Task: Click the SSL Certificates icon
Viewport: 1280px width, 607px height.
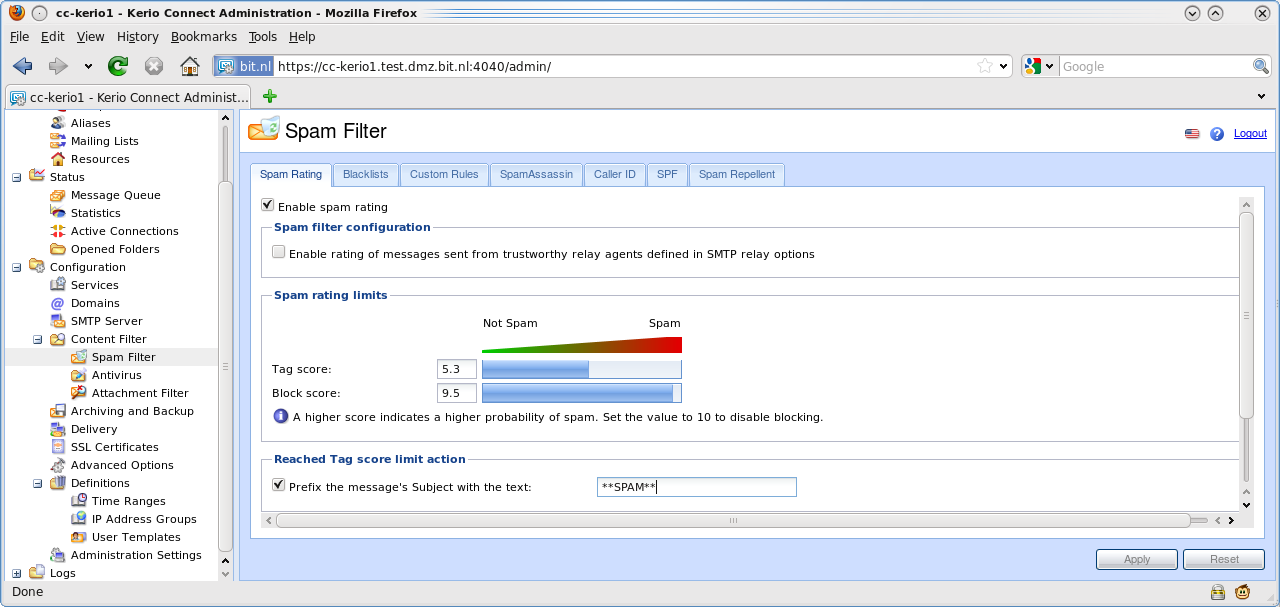Action: 58,447
